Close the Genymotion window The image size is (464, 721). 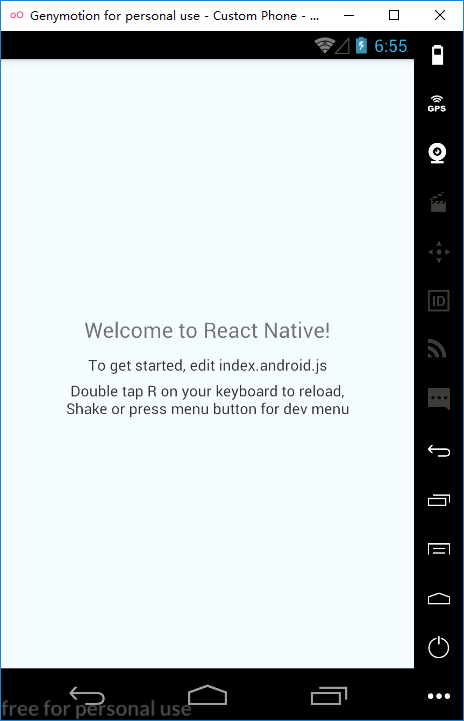[440, 15]
